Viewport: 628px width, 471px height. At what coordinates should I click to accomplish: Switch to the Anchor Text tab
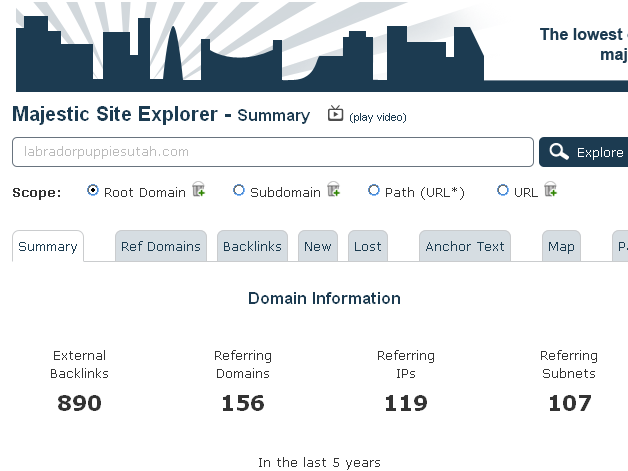coord(465,246)
